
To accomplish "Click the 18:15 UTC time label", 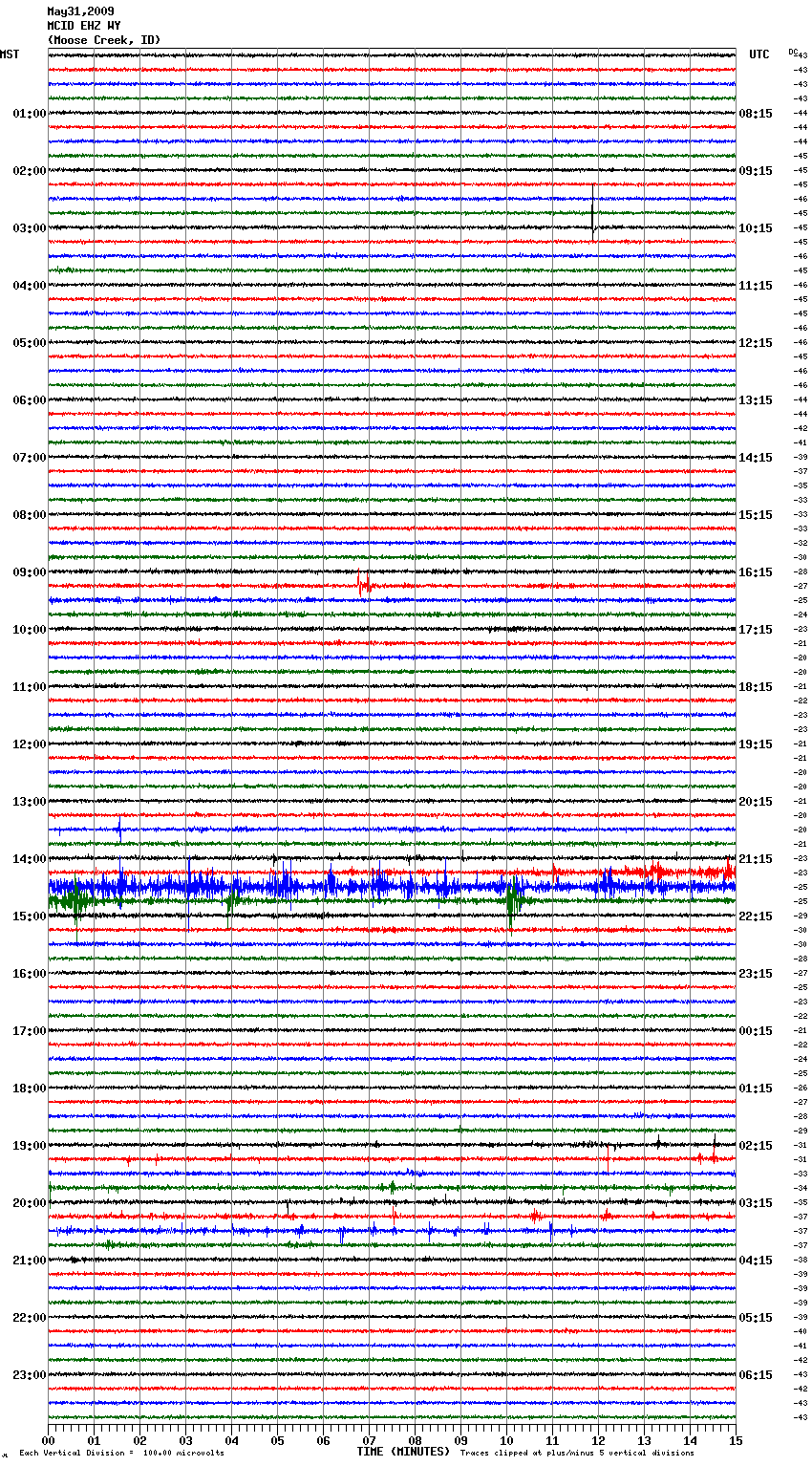I will pyautogui.click(x=756, y=687).
